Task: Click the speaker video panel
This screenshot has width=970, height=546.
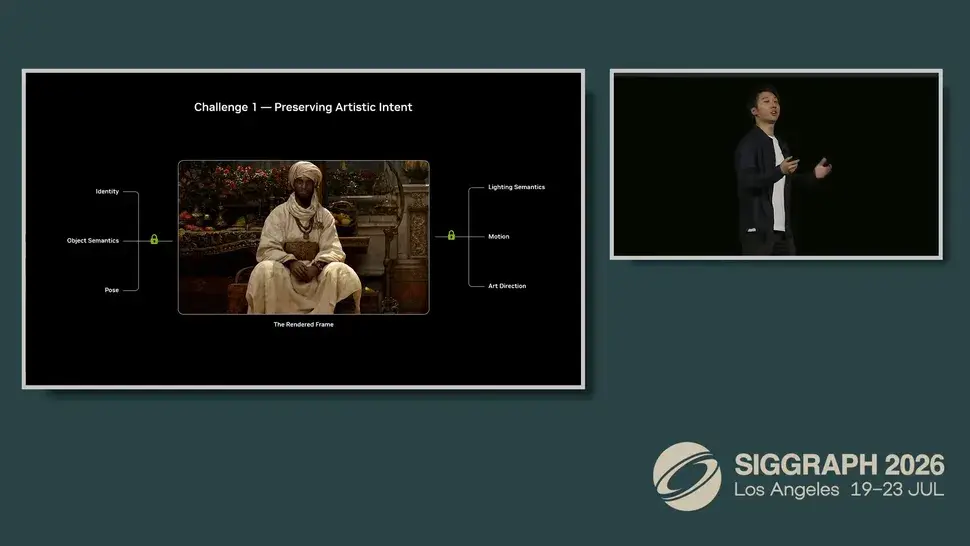Action: point(776,164)
